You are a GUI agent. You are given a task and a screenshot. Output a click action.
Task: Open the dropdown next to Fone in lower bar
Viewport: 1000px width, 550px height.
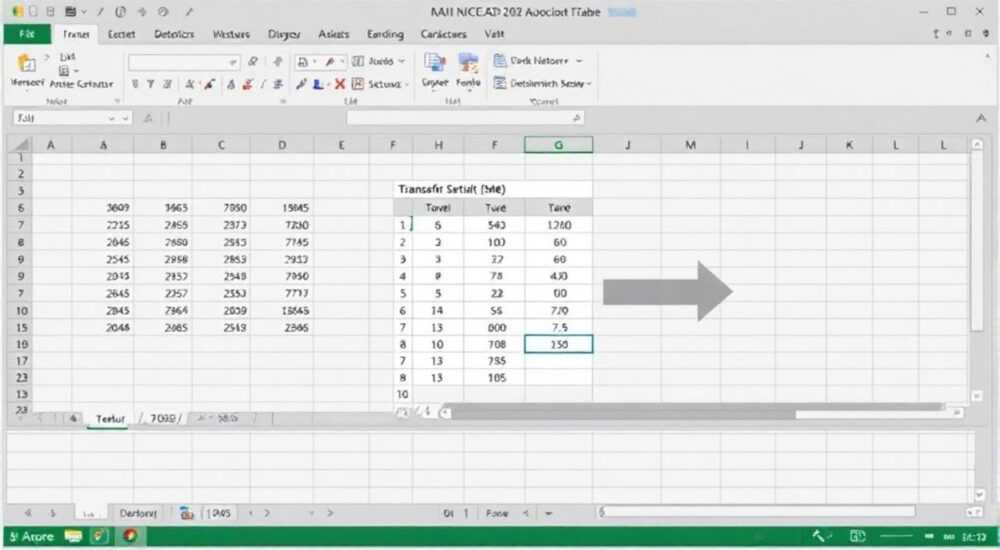tap(548, 513)
